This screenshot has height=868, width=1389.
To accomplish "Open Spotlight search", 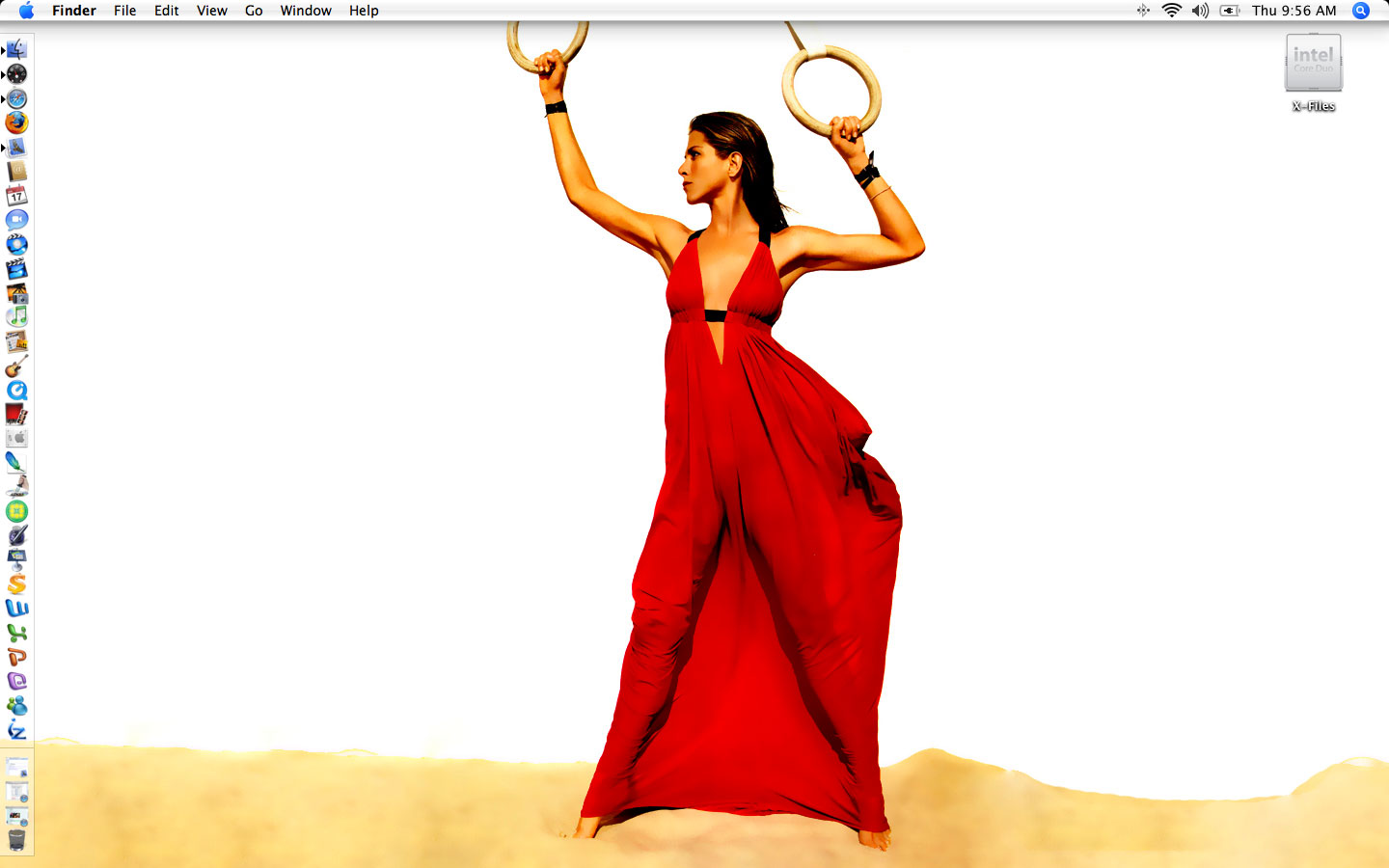I will click(x=1361, y=11).
